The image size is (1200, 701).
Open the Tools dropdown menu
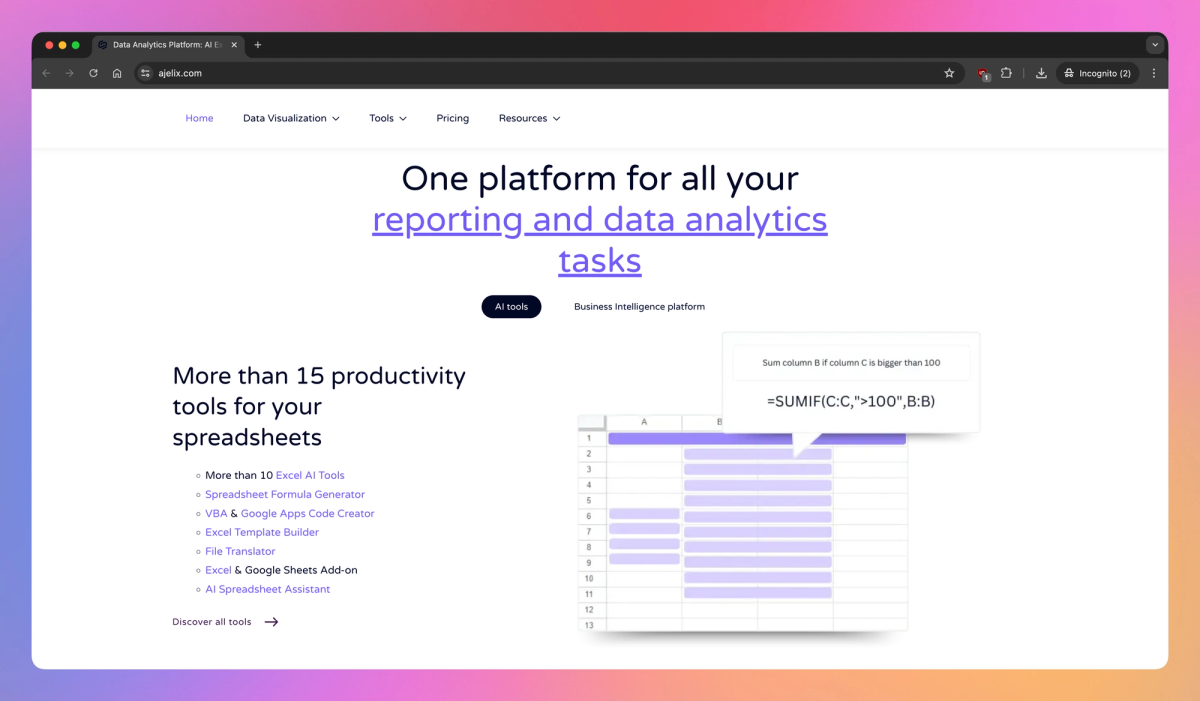tap(387, 118)
